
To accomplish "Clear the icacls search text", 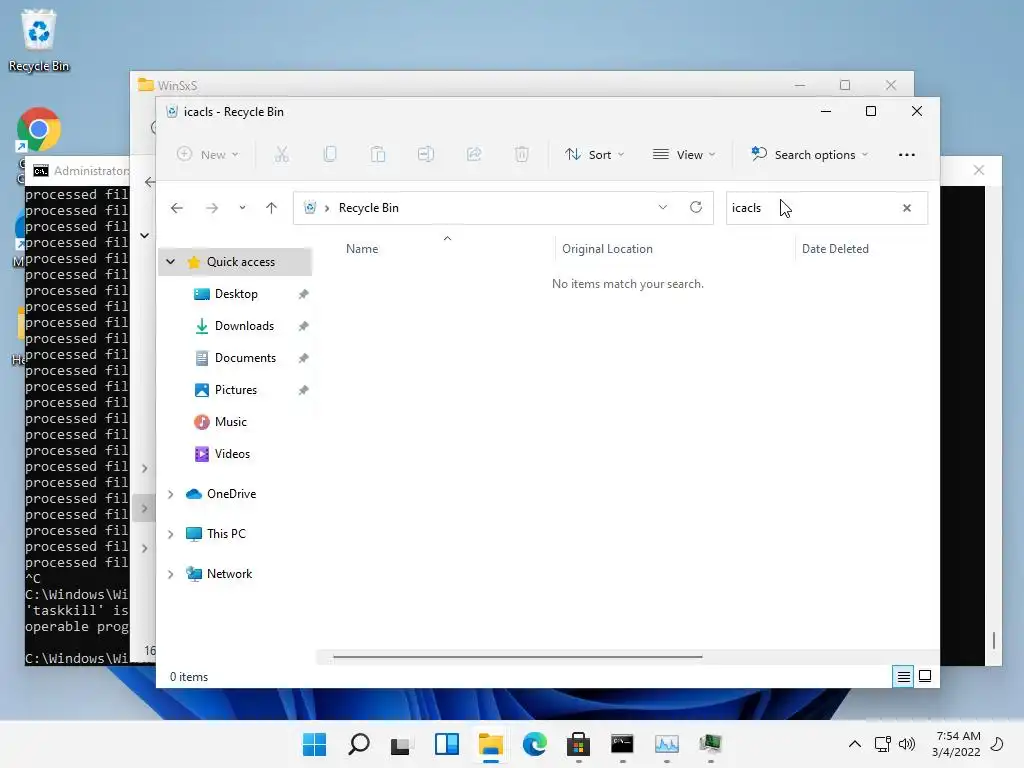I will click(x=906, y=208).
